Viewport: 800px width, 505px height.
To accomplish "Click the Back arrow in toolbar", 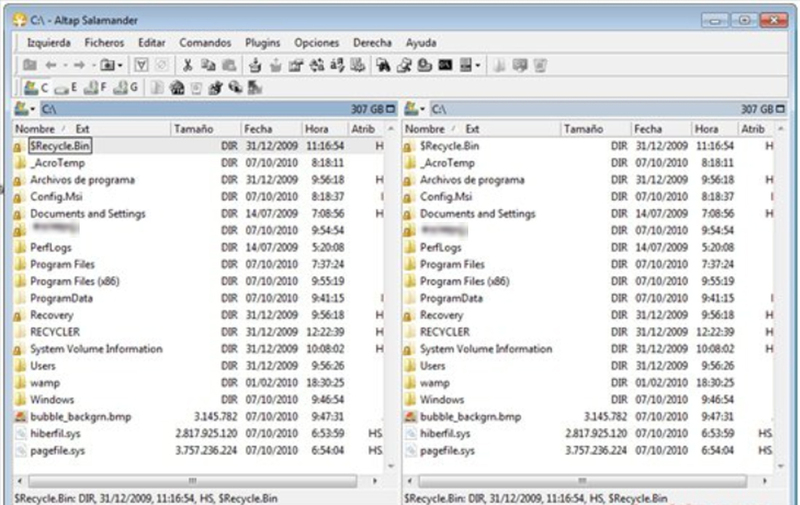I will tap(51, 65).
